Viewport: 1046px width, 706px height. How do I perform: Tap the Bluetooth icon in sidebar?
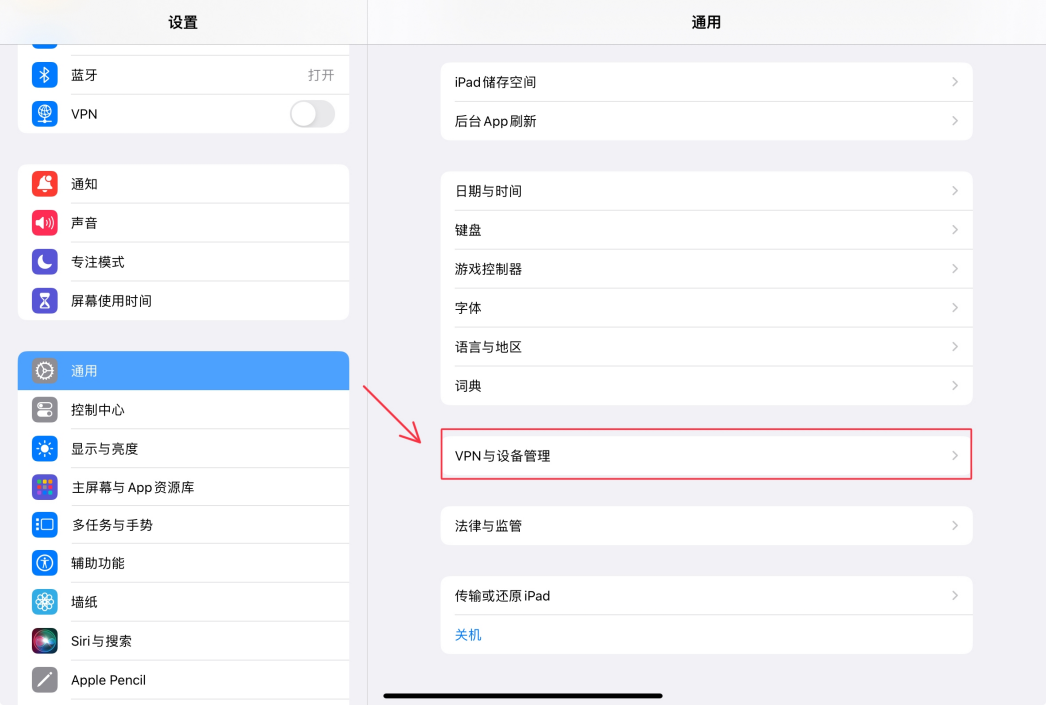pyautogui.click(x=45, y=75)
